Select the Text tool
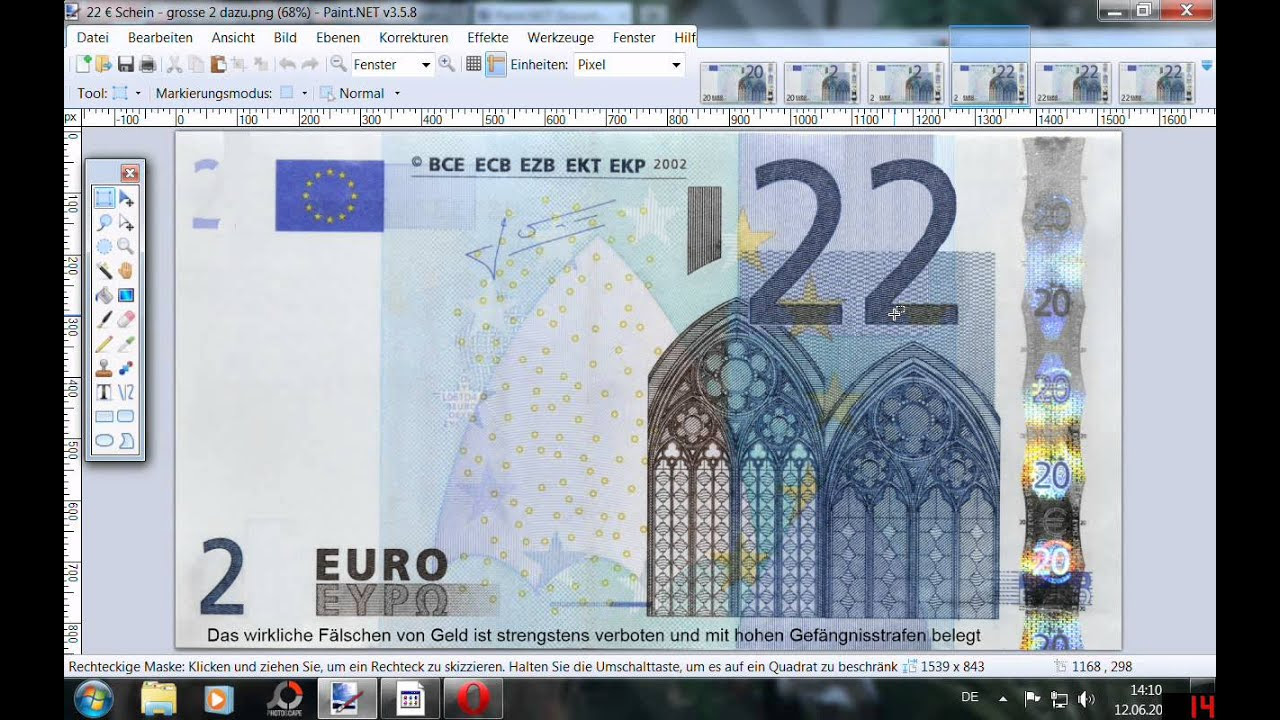Screen dimensions: 1280x720 104,392
